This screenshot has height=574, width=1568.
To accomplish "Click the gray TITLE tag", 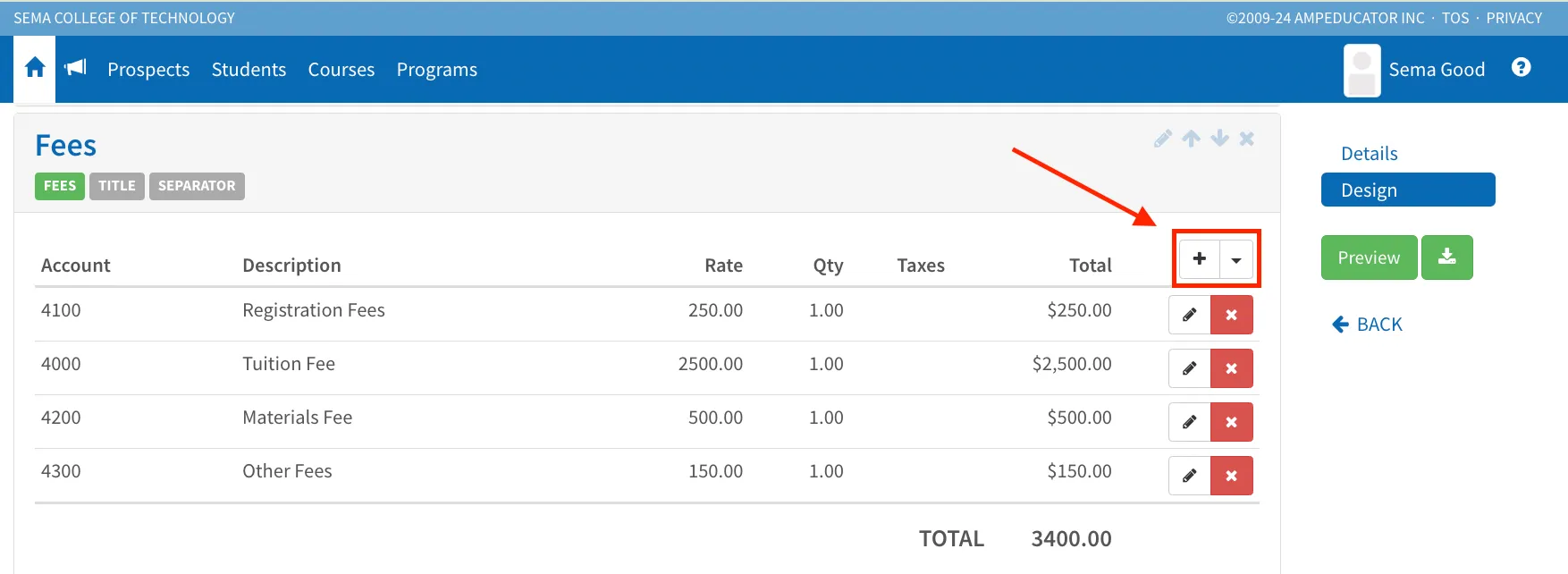I will pyautogui.click(x=117, y=186).
